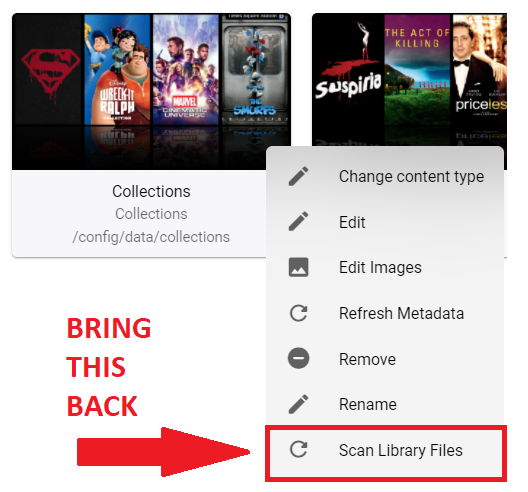
Task: Click the pencil icon beside Change content type
Action: 298,176
